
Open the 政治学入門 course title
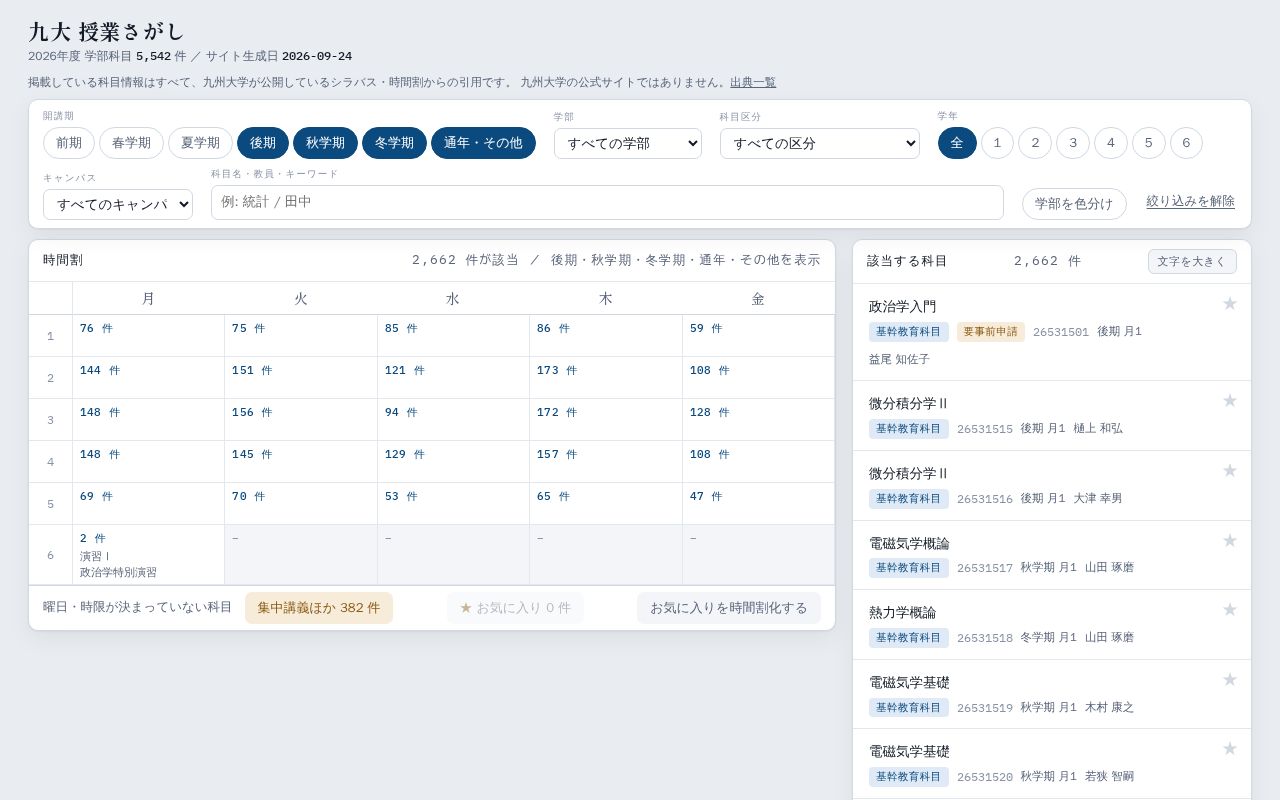[903, 307]
